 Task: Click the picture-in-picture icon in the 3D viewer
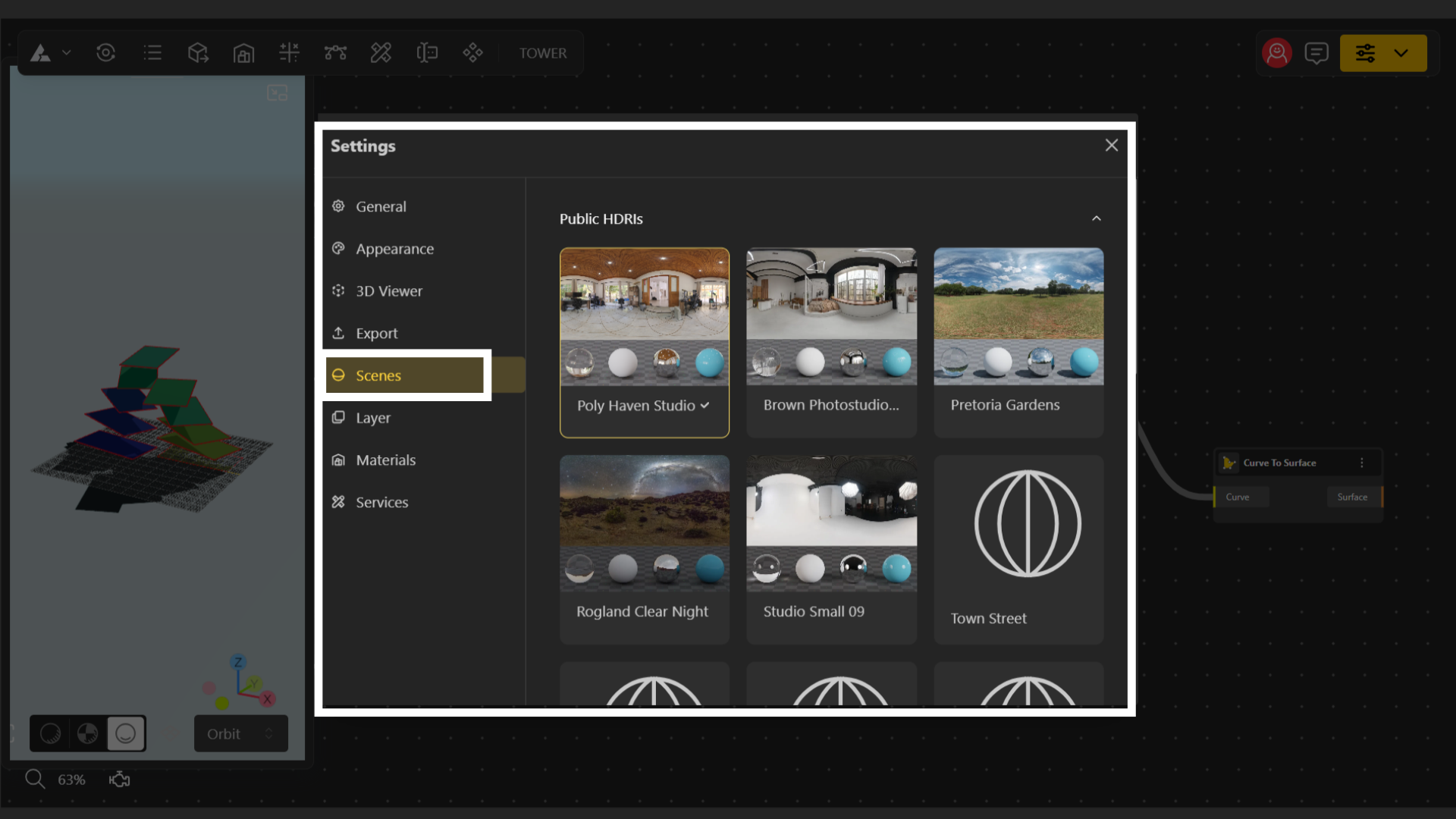(x=278, y=93)
